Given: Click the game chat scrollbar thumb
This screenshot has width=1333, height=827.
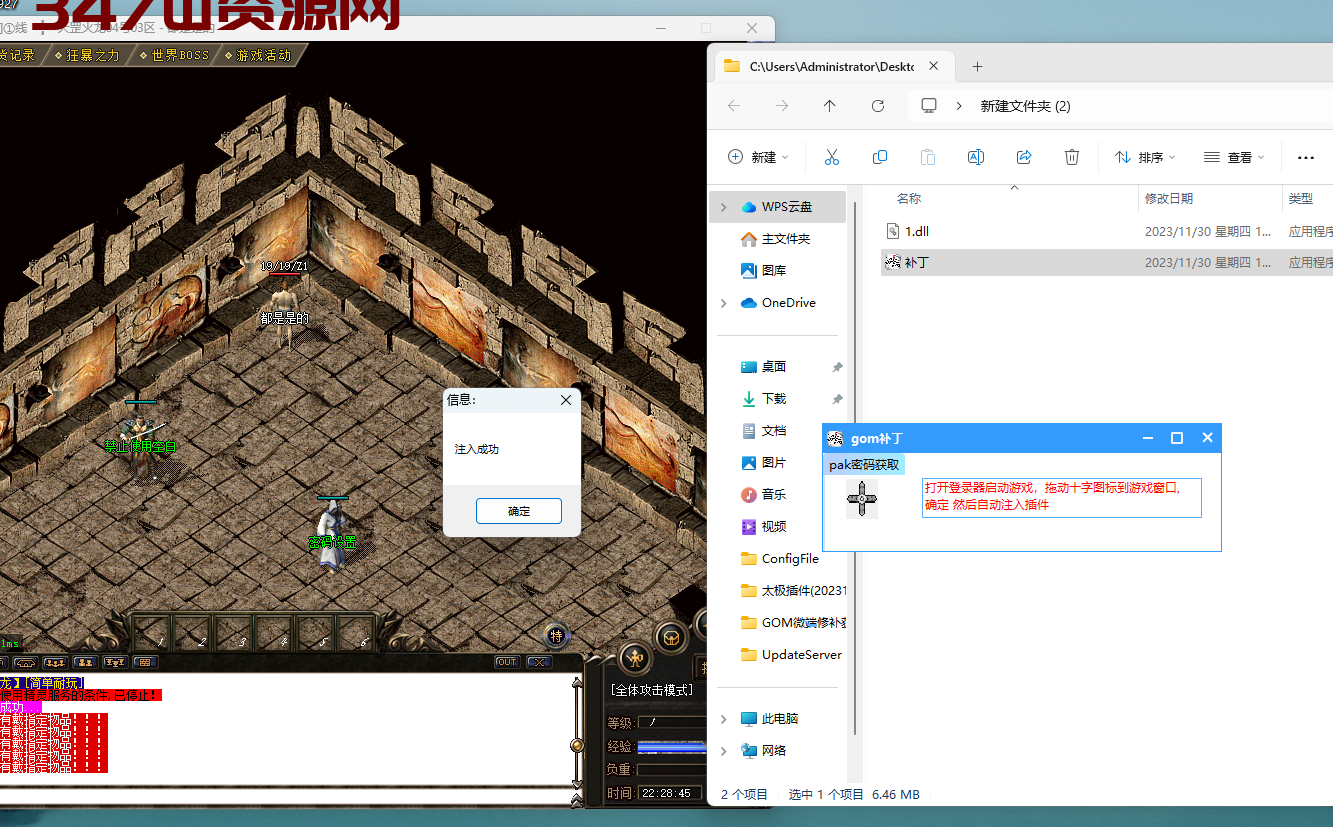Looking at the screenshot, I should (576, 745).
